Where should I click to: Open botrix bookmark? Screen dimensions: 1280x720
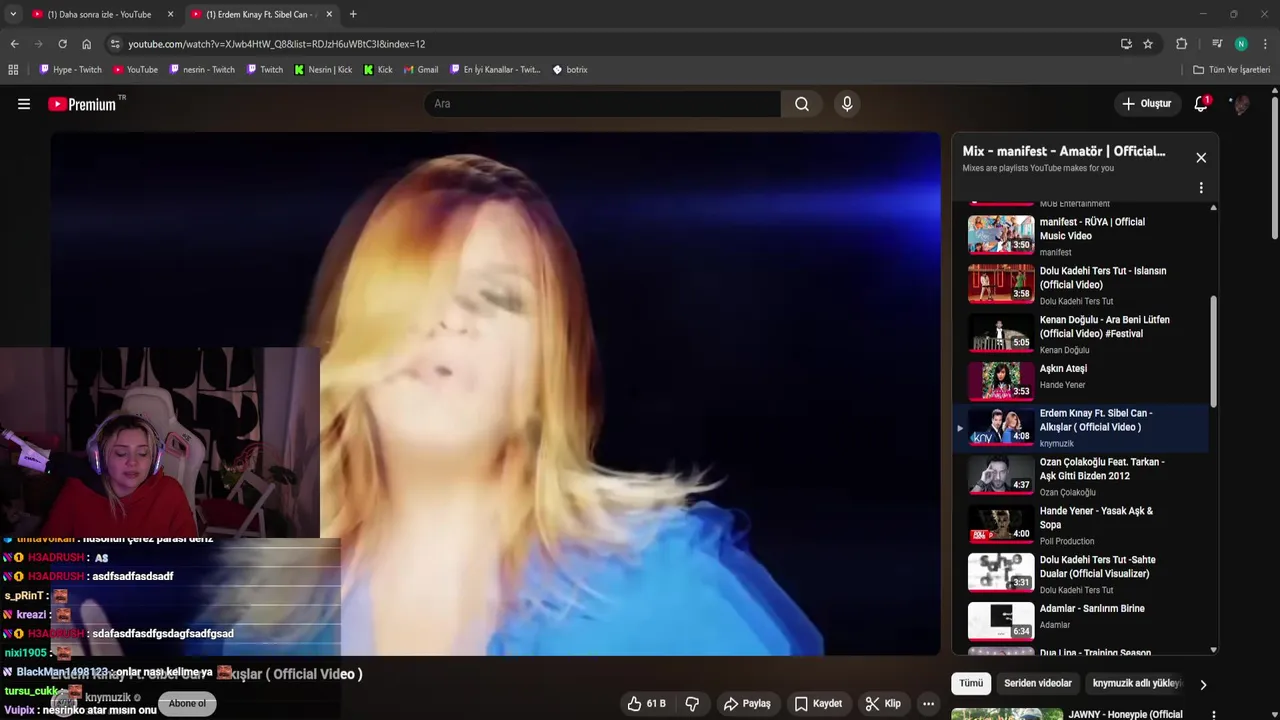click(x=570, y=70)
